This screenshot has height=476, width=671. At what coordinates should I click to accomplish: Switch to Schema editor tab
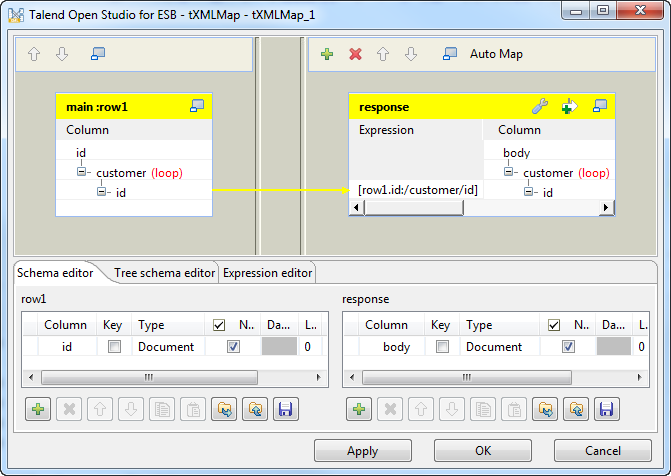point(55,273)
